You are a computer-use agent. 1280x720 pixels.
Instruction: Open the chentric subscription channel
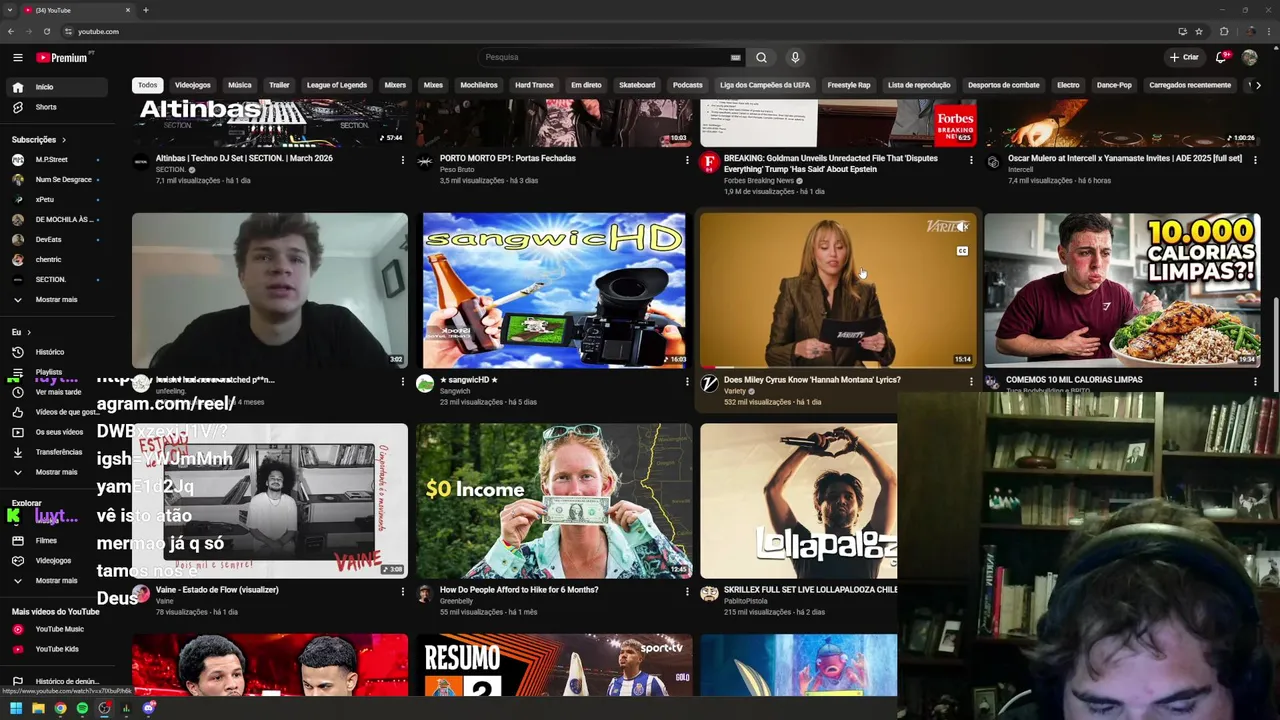(57, 260)
